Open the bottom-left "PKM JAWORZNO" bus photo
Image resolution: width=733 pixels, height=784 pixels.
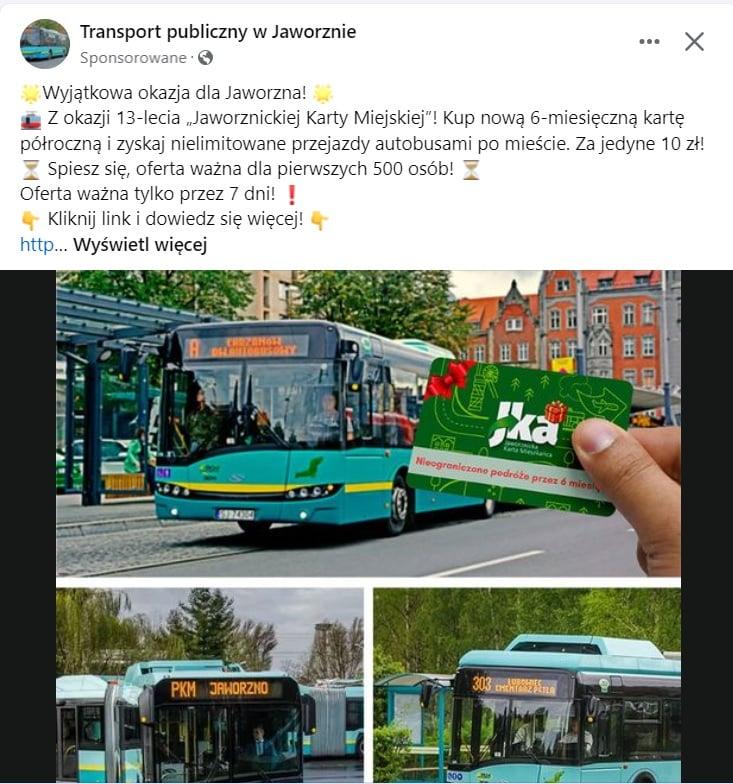pos(210,686)
